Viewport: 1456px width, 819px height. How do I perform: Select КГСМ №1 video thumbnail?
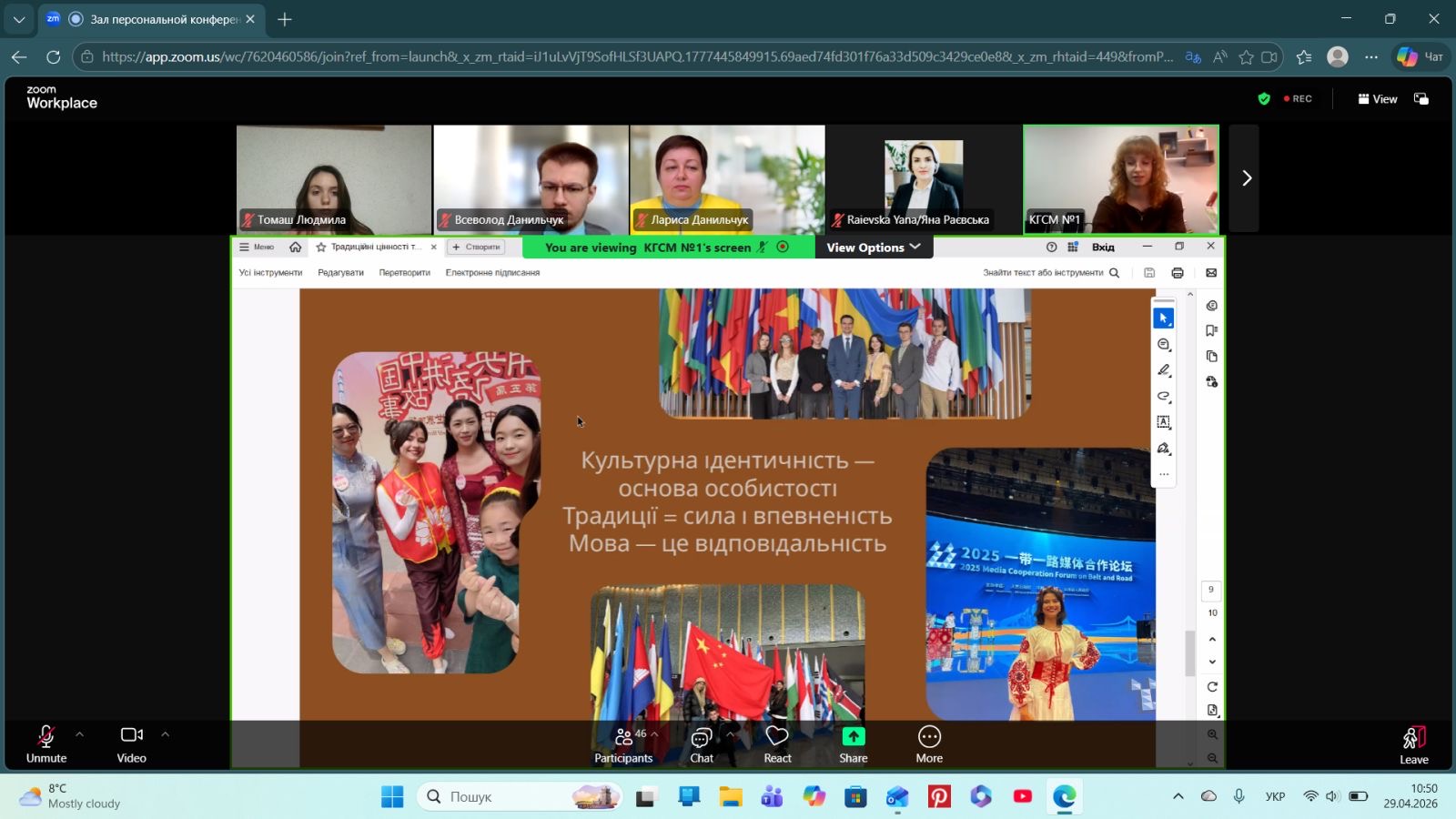[1121, 179]
